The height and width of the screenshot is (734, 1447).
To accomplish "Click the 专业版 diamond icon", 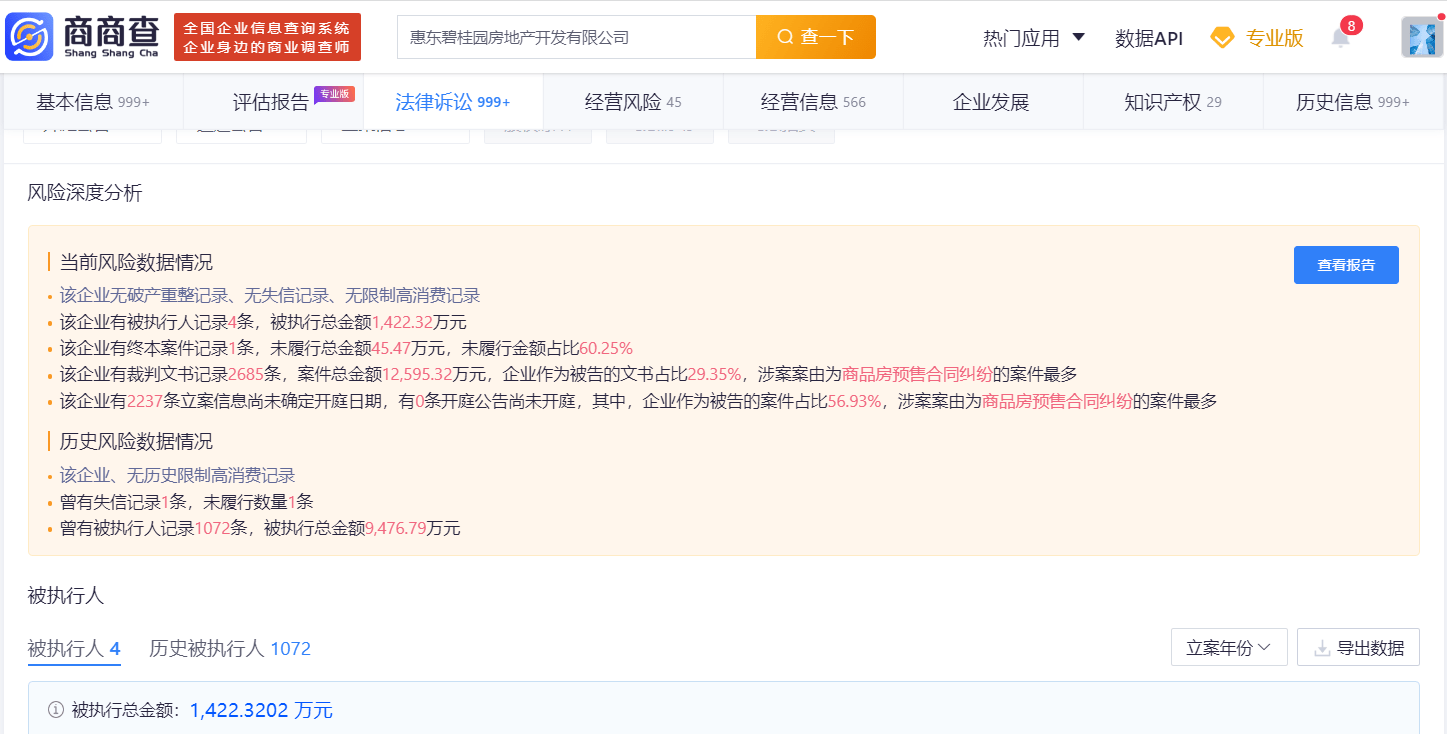I will [1222, 38].
